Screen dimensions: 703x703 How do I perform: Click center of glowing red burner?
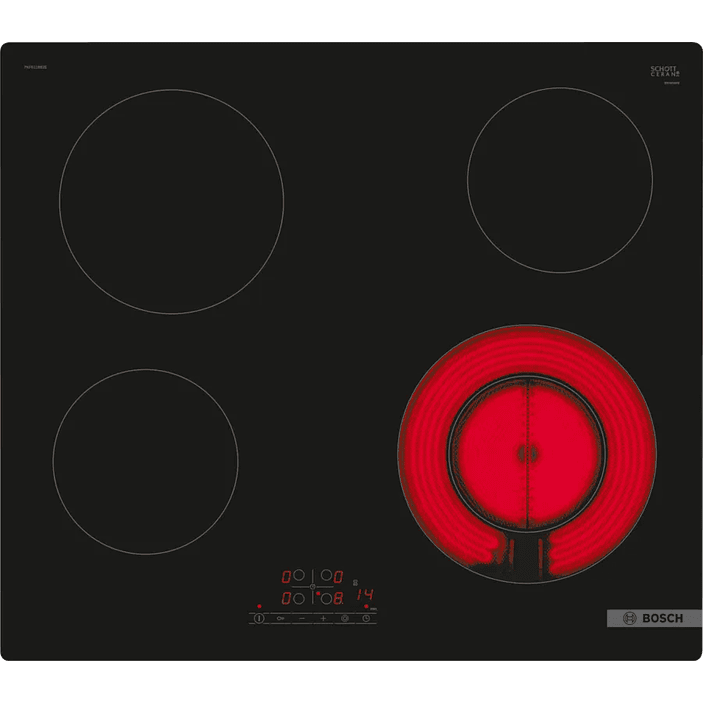[x=527, y=452]
